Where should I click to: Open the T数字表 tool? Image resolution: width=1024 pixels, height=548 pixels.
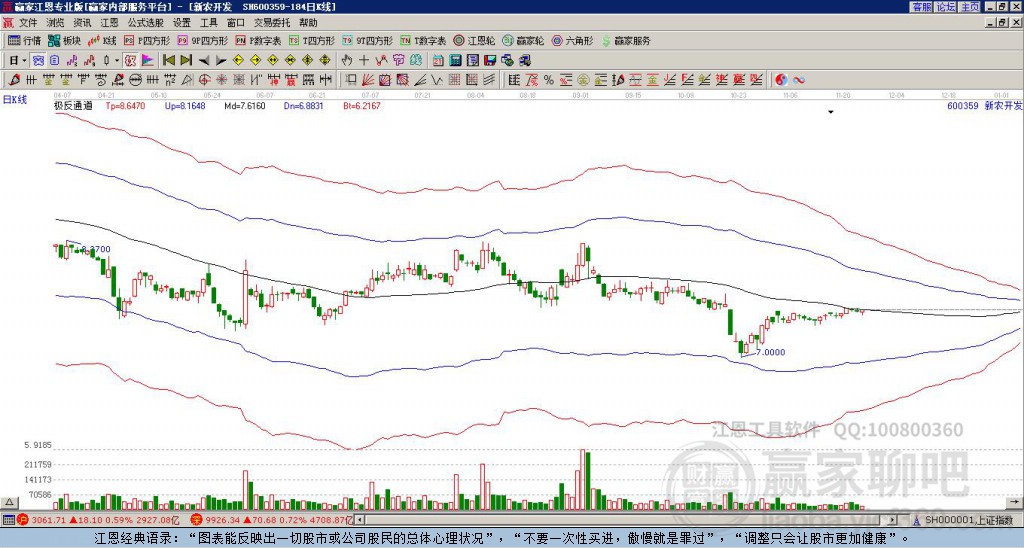(x=423, y=40)
